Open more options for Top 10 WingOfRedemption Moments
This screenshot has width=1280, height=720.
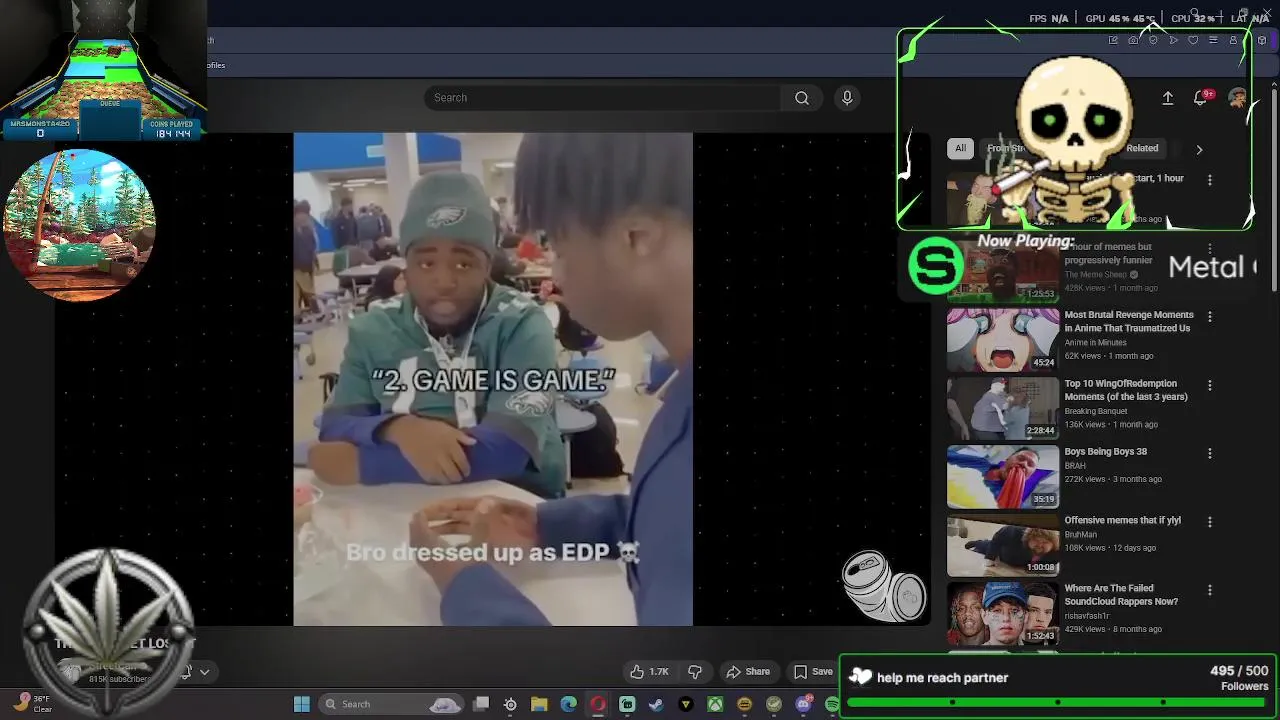tap(1209, 385)
